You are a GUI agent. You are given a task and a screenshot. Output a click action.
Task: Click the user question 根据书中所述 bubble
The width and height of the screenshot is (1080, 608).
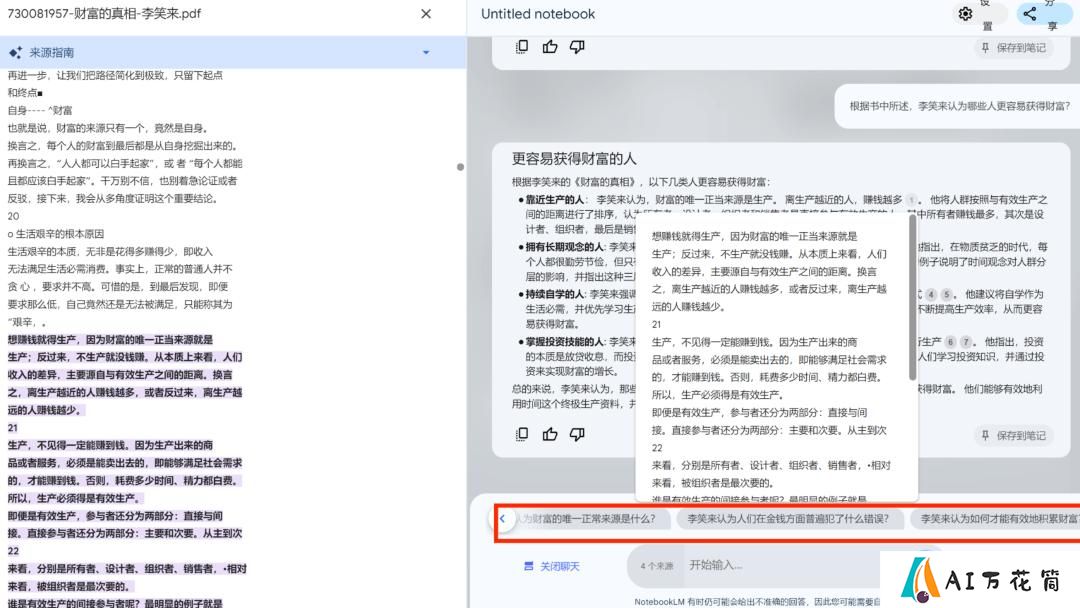click(959, 106)
